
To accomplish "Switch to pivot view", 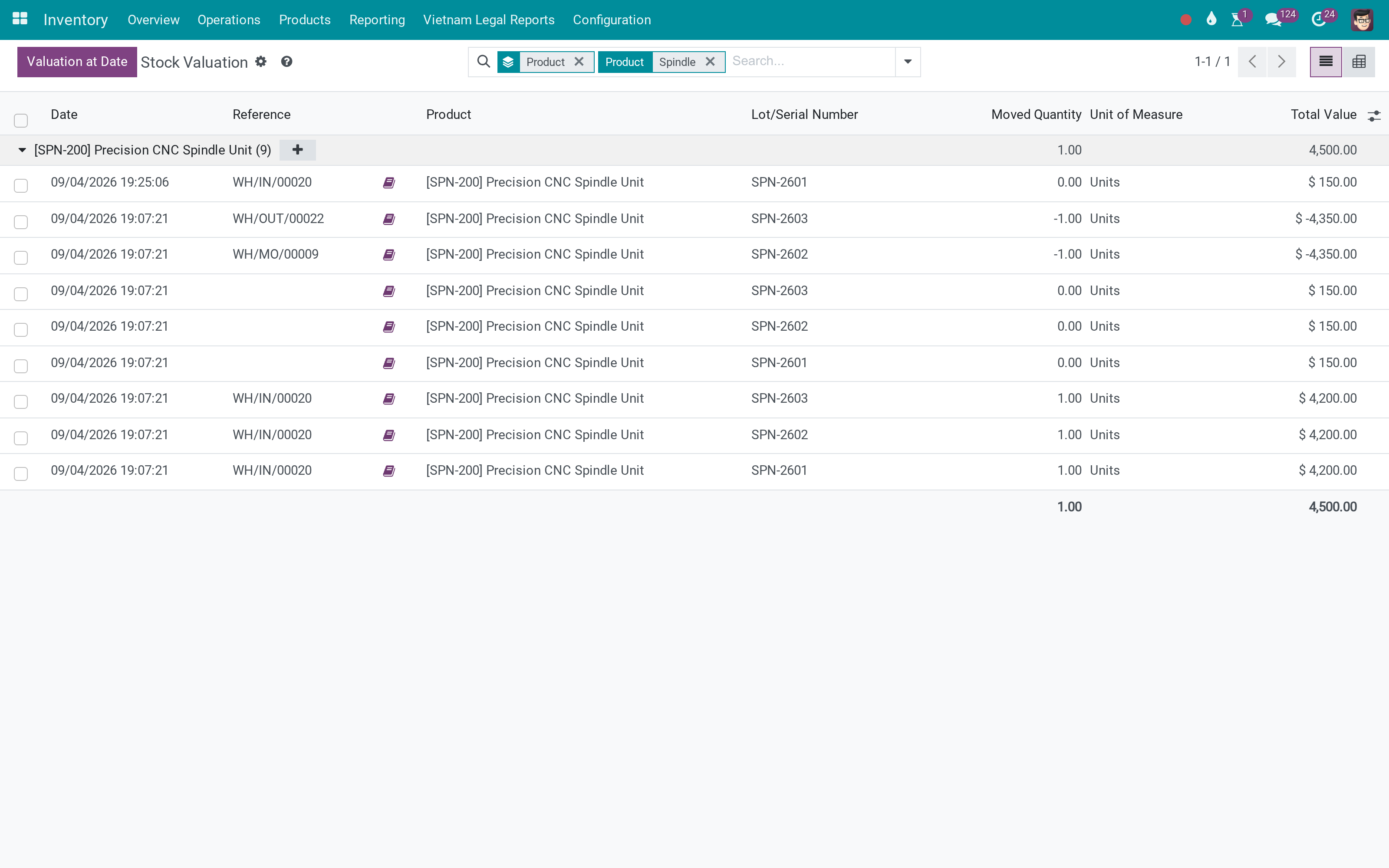I will tap(1359, 62).
